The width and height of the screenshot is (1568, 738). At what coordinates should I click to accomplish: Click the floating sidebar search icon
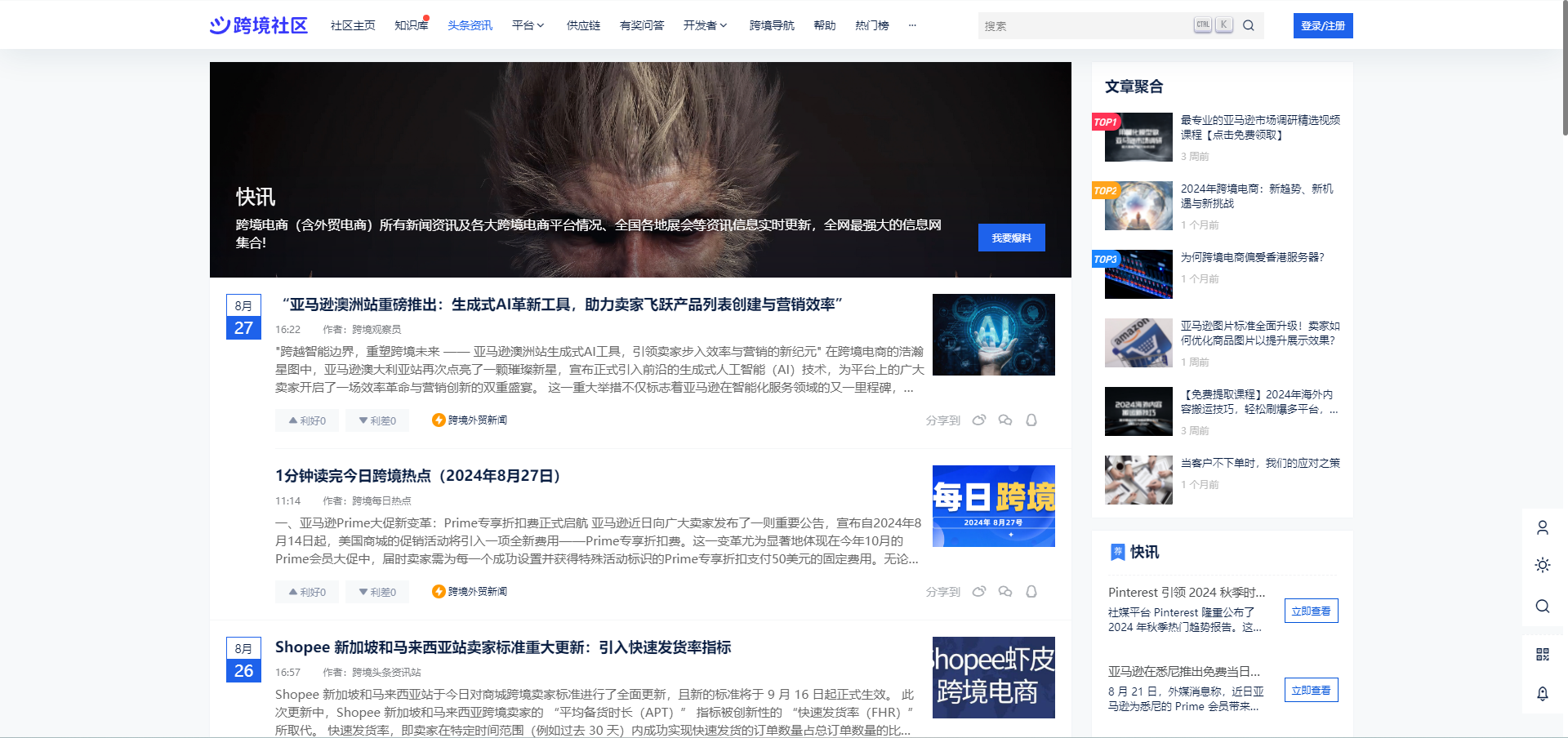[x=1543, y=606]
